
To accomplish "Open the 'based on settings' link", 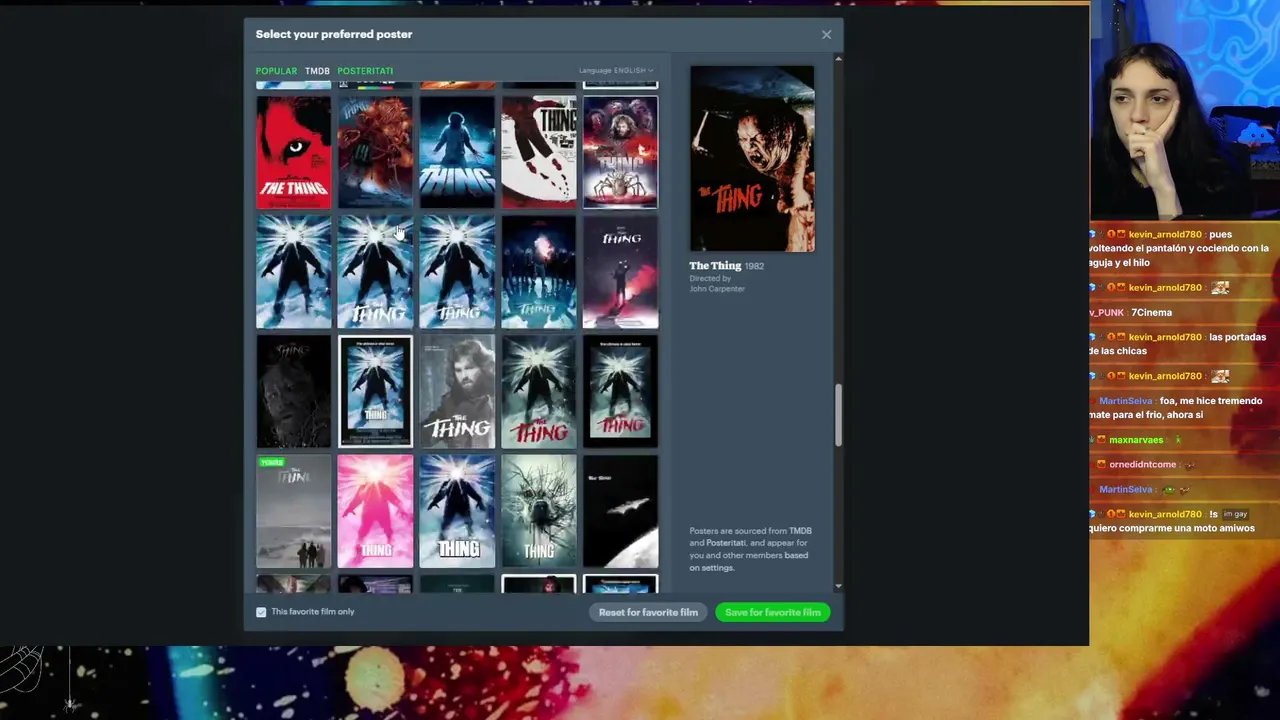I will pyautogui.click(x=749, y=561).
